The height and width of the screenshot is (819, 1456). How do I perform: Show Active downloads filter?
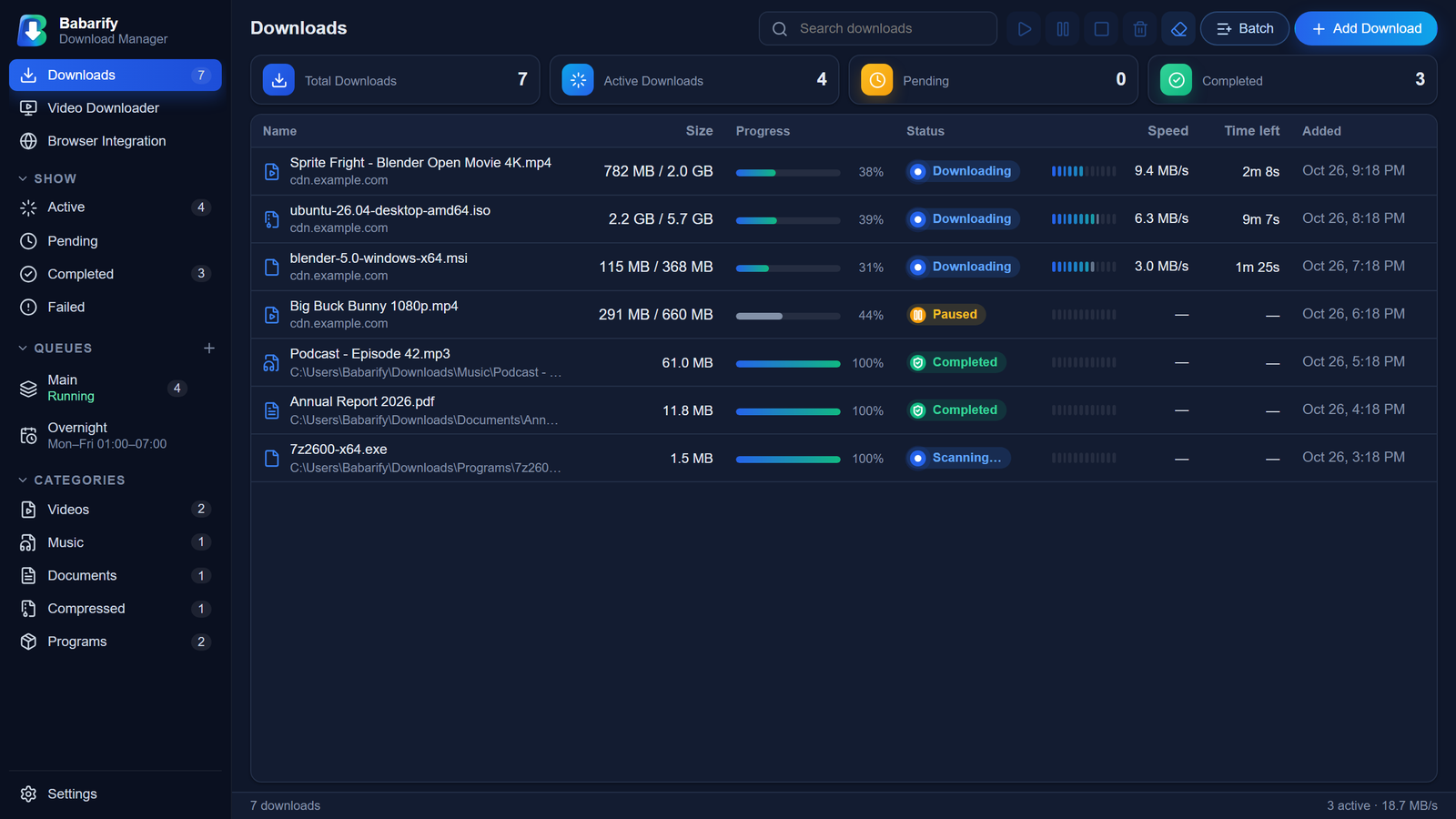(x=116, y=207)
